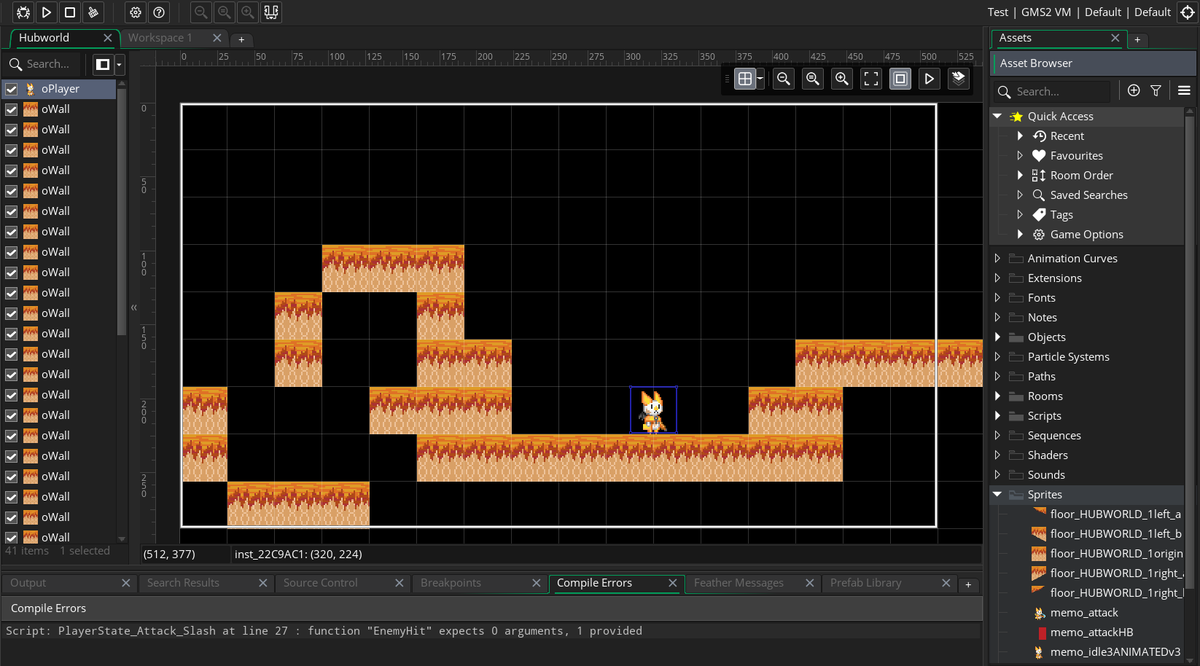Select the memo_attack sprite
This screenshot has height=666, width=1200.
[x=1084, y=613]
